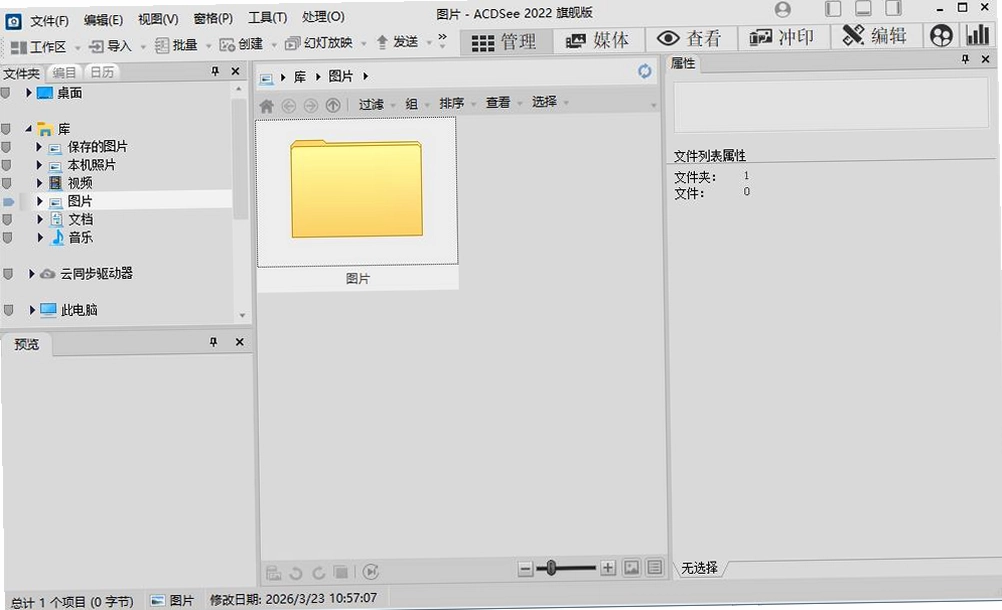The width and height of the screenshot is (1002, 610).
Task: Open the 查看 dropdown in file toolbar
Action: point(503,102)
